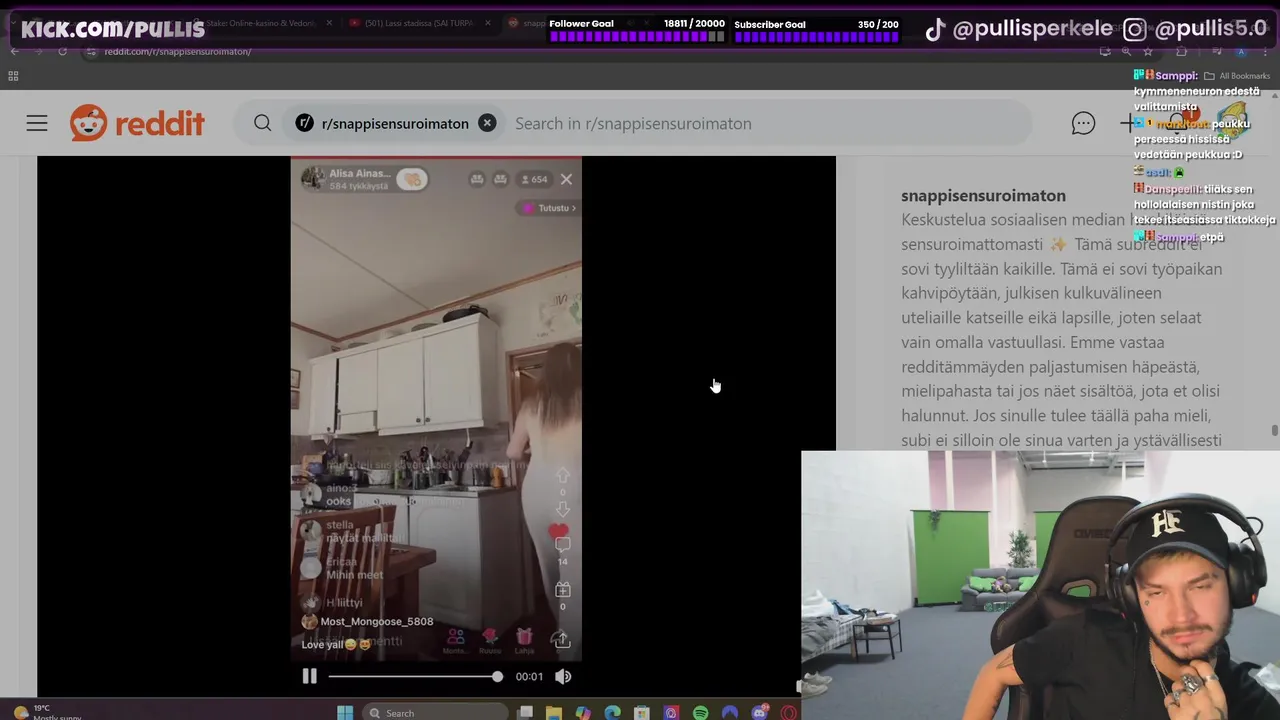
Task: Open Spotify from the taskbar
Action: pos(701,712)
